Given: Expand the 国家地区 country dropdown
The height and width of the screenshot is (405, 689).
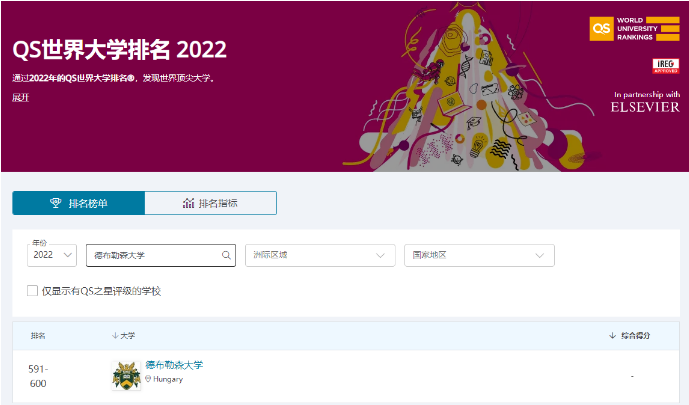Looking at the screenshot, I should point(478,256).
